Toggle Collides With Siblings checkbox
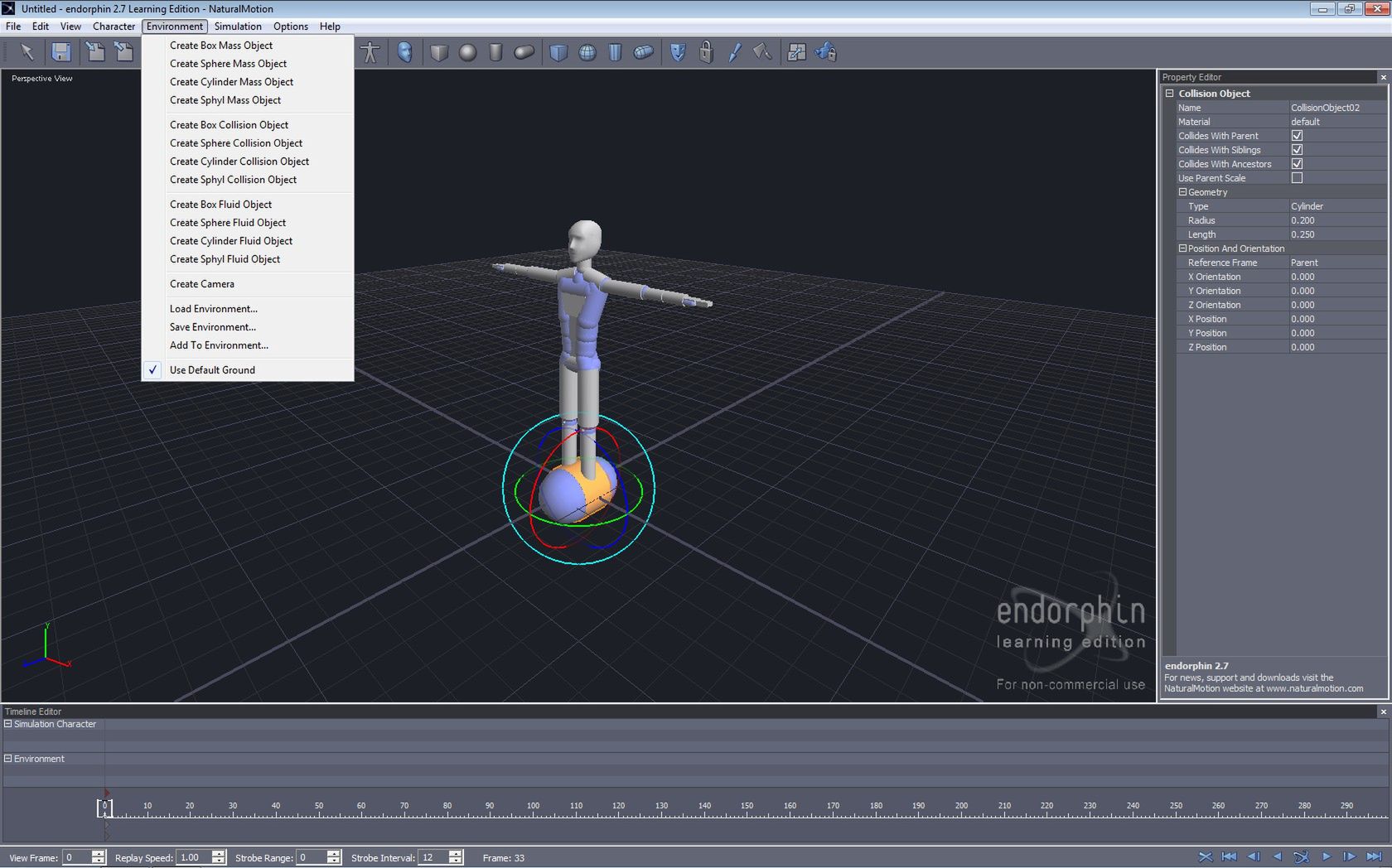 click(x=1297, y=149)
